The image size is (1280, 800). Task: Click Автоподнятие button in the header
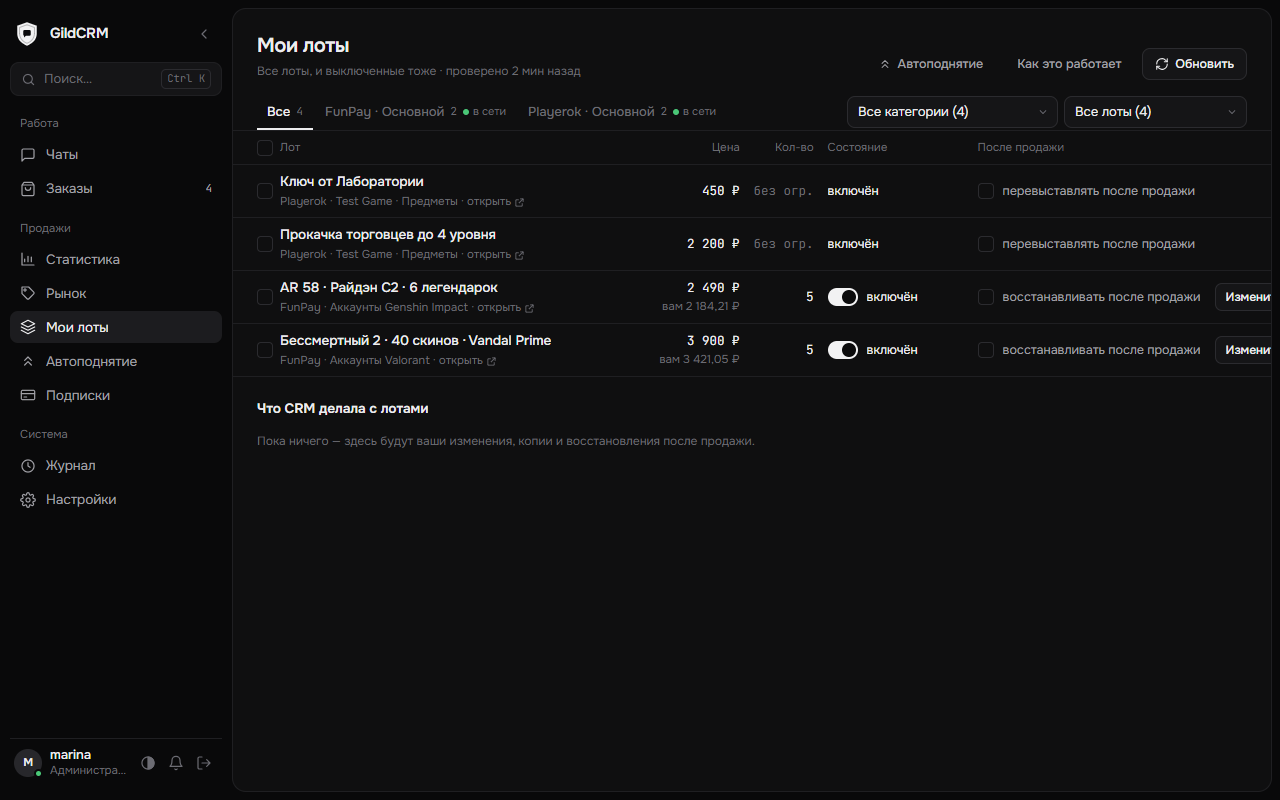tap(931, 64)
